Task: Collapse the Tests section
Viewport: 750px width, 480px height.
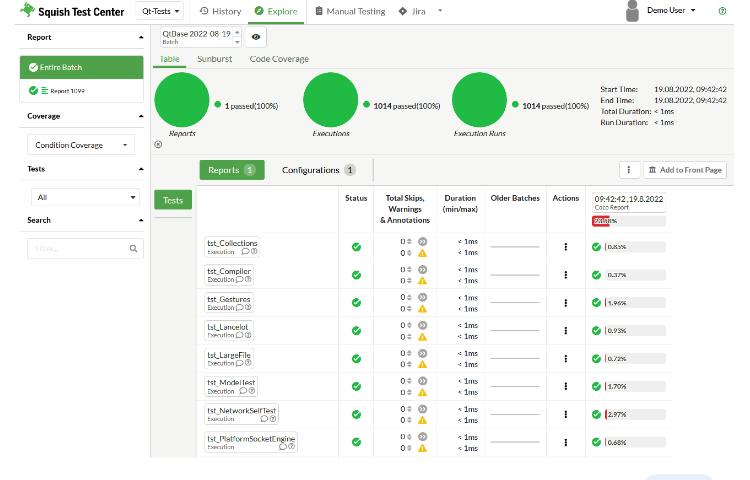Action: pyautogui.click(x=141, y=169)
